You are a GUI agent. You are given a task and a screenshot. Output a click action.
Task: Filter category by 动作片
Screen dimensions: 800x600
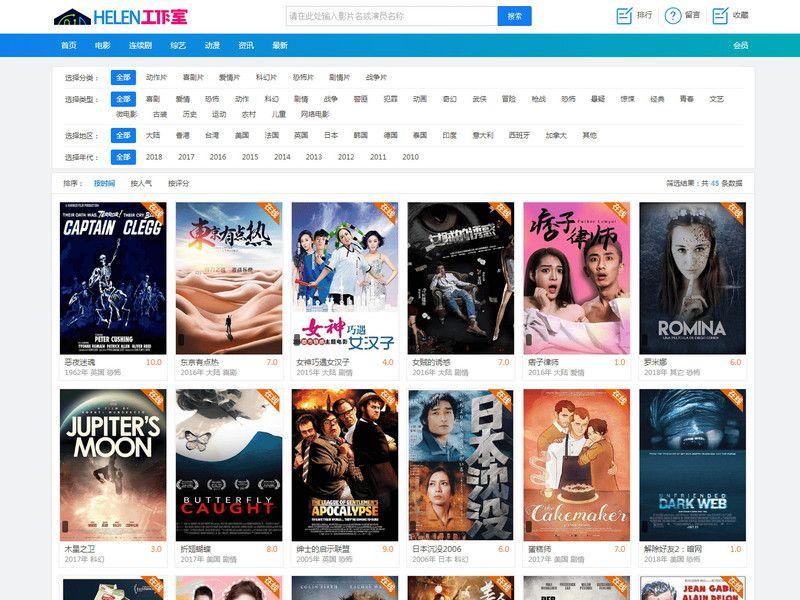[x=156, y=78]
